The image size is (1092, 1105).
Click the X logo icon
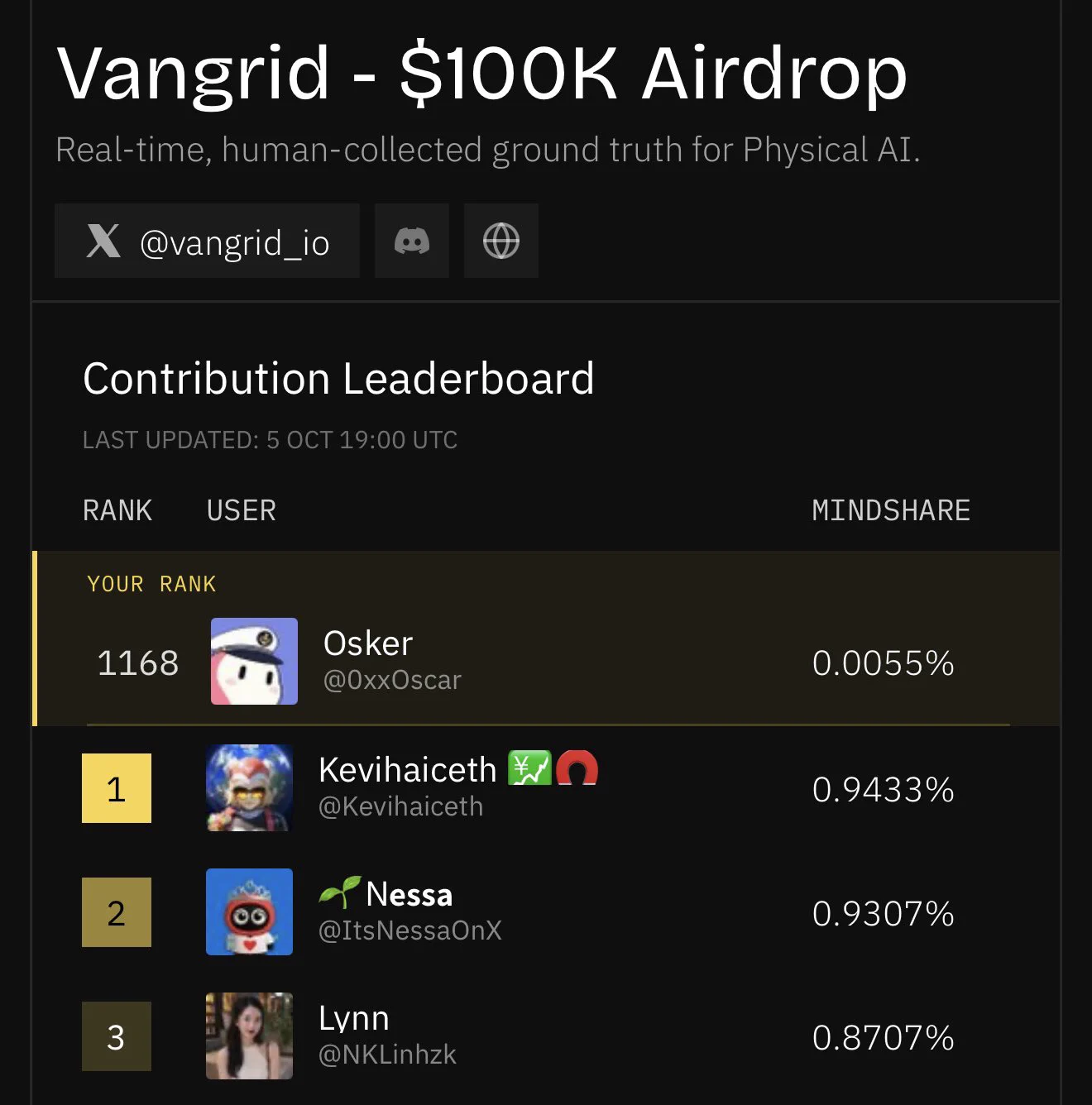(103, 241)
